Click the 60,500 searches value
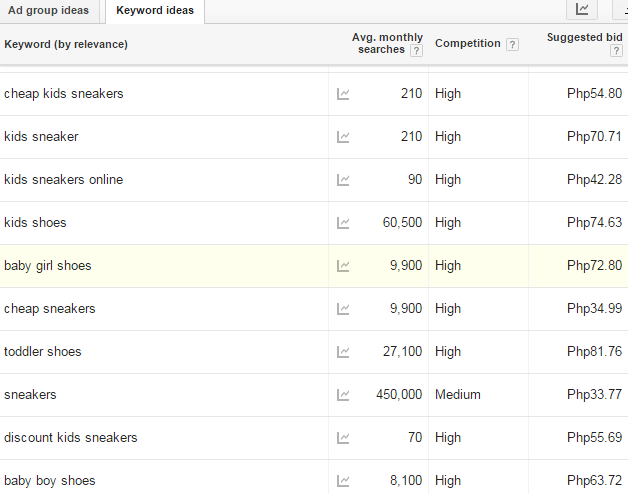The height and width of the screenshot is (494, 628). click(402, 222)
